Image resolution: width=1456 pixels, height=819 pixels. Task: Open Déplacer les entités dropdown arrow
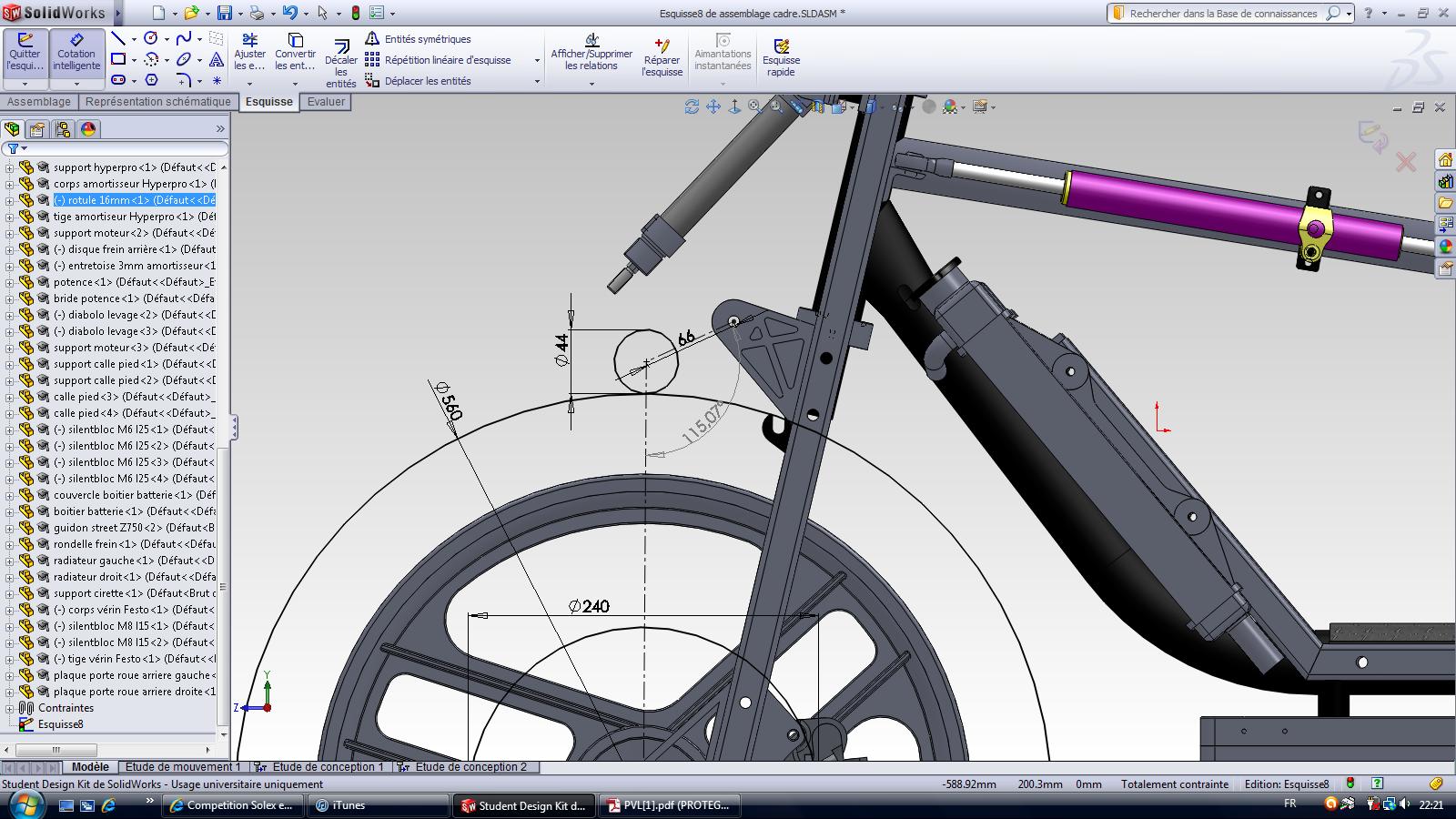(537, 81)
